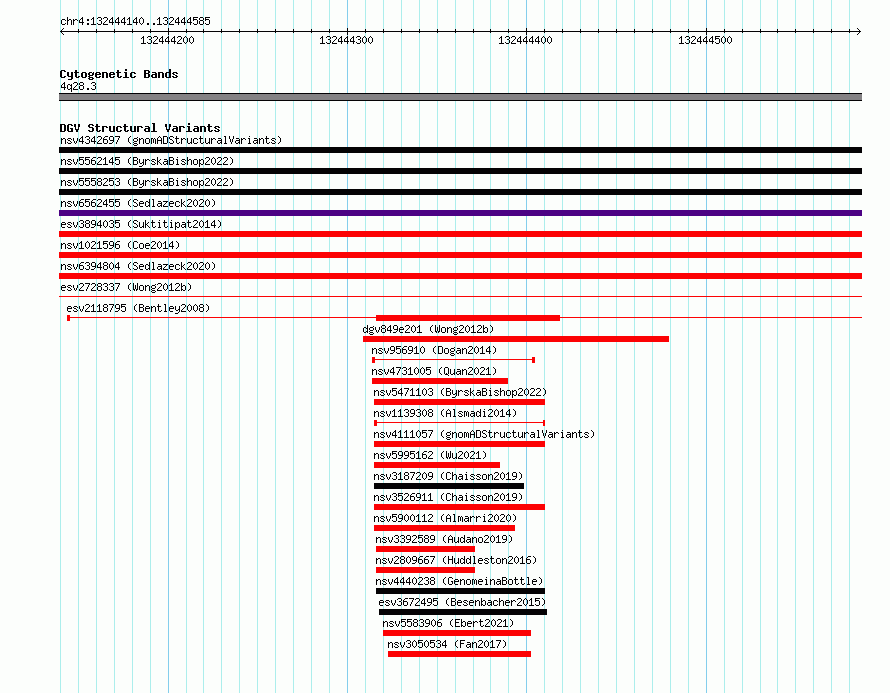Click esv2118795 (Bentley2008) label
The image size is (890, 693).
pyautogui.click(x=138, y=308)
